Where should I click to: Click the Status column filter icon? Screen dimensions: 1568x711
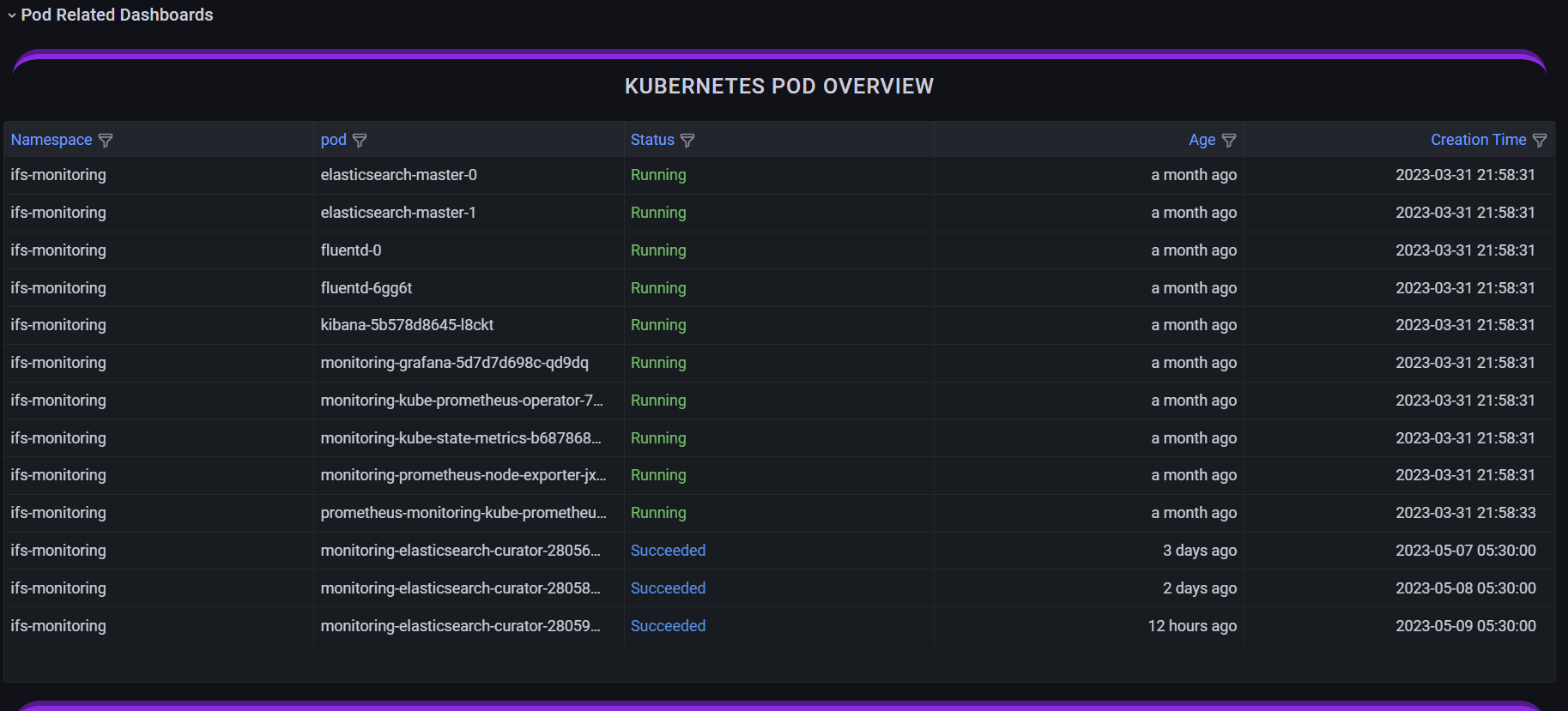687,141
